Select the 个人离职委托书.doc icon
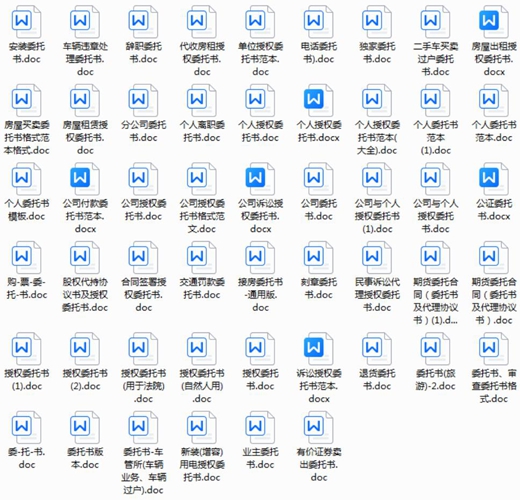Screen dimensions: 520x500 pos(202,100)
